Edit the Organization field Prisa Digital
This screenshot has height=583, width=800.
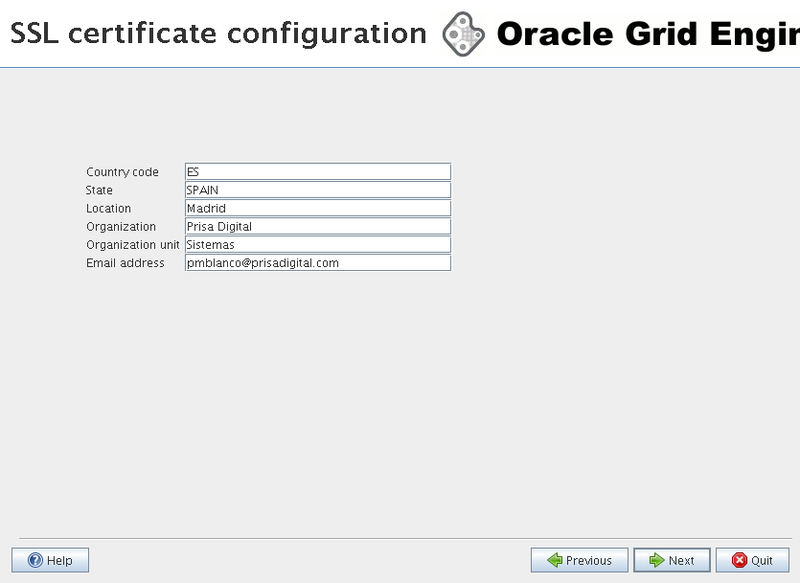point(318,226)
